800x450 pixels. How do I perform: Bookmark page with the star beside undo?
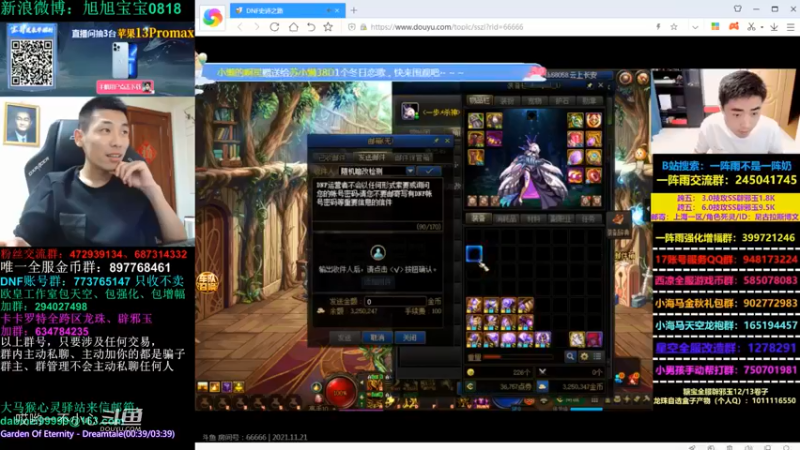pyautogui.click(x=328, y=27)
